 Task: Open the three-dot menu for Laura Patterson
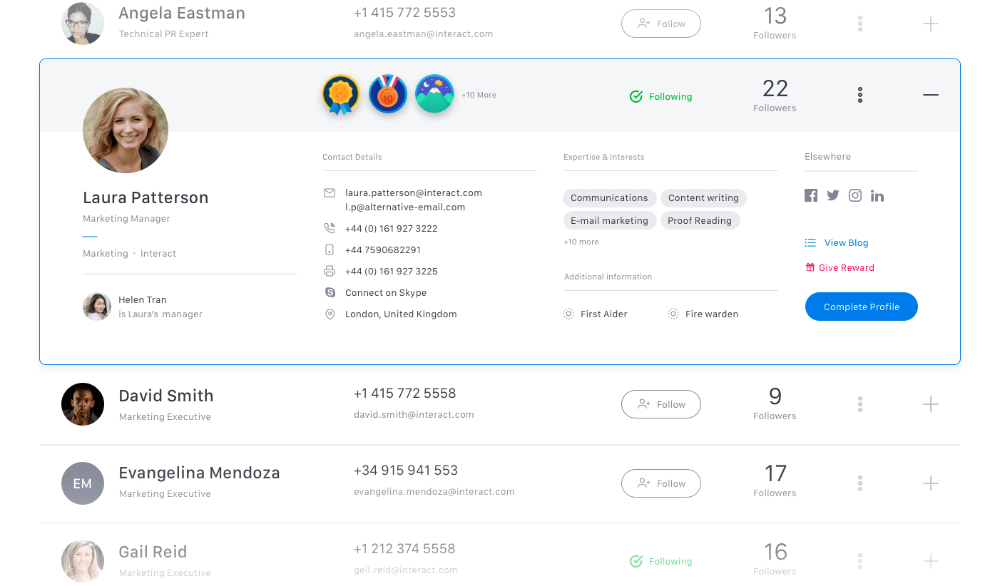click(860, 95)
